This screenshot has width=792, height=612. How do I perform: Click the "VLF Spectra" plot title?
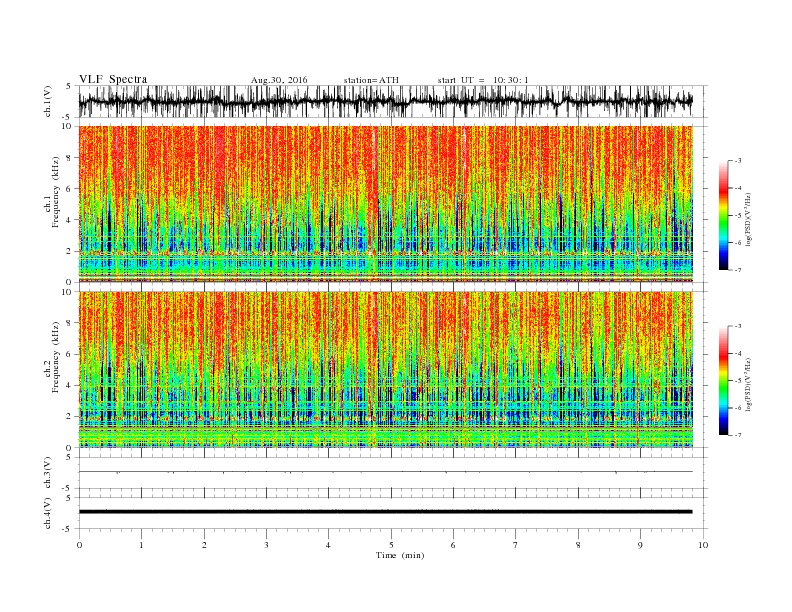click(x=113, y=79)
